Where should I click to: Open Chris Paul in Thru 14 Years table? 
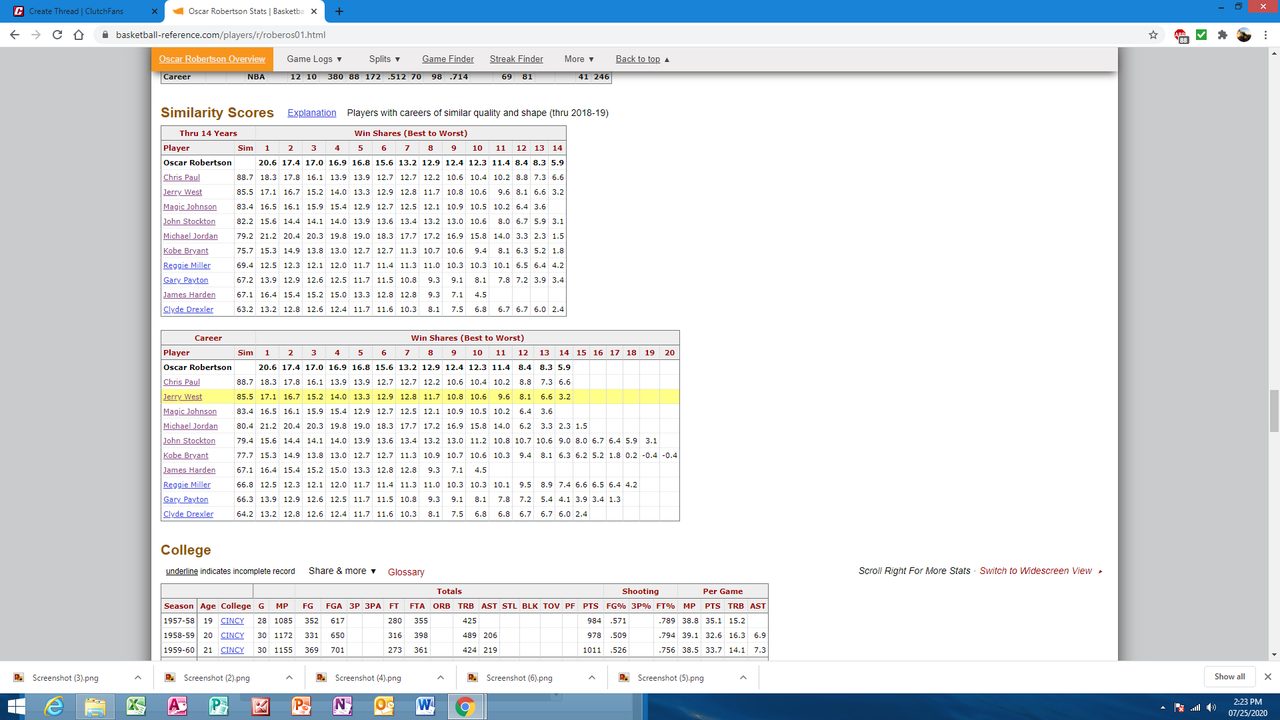coord(181,177)
